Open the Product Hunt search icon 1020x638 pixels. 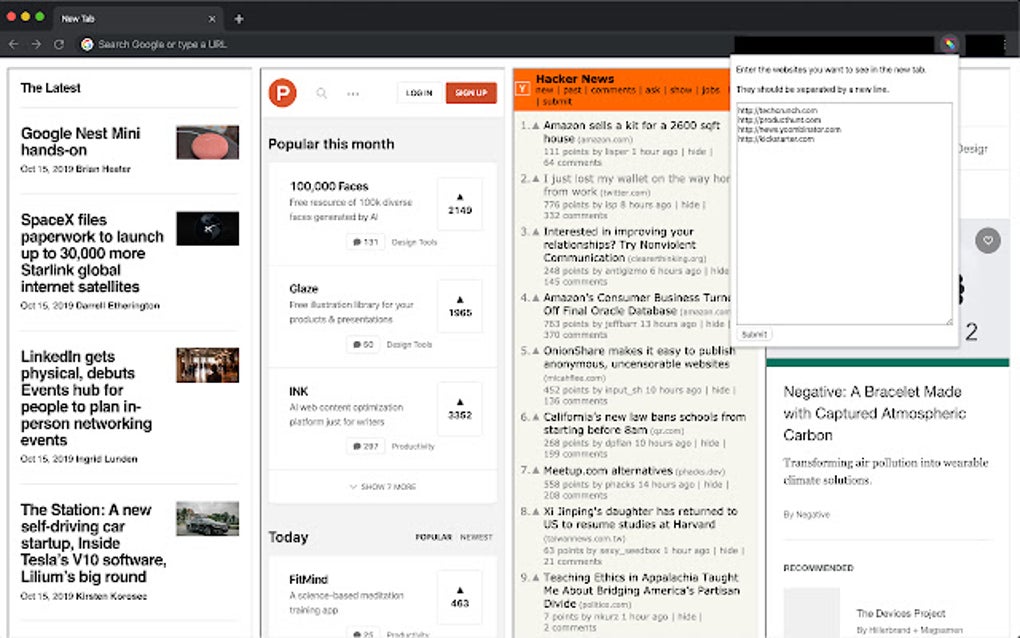tap(321, 93)
